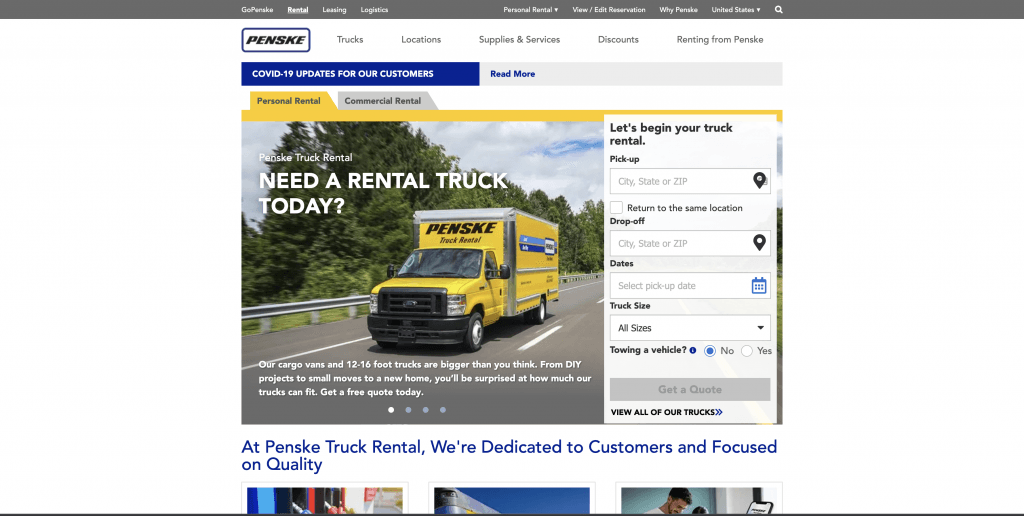Click the COVID-19 Updates banner
1024x516 pixels.
360,74
